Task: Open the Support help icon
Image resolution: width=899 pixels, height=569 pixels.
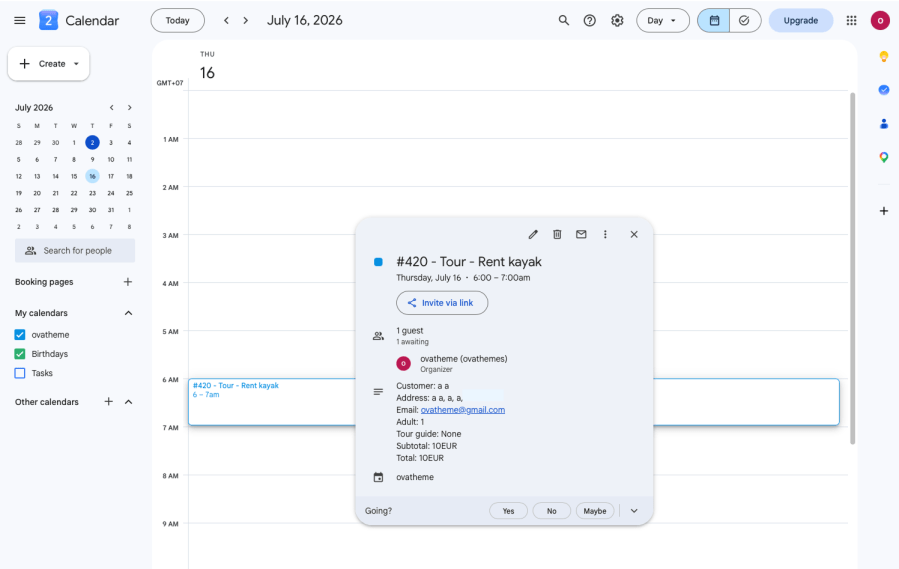Action: tap(589, 21)
